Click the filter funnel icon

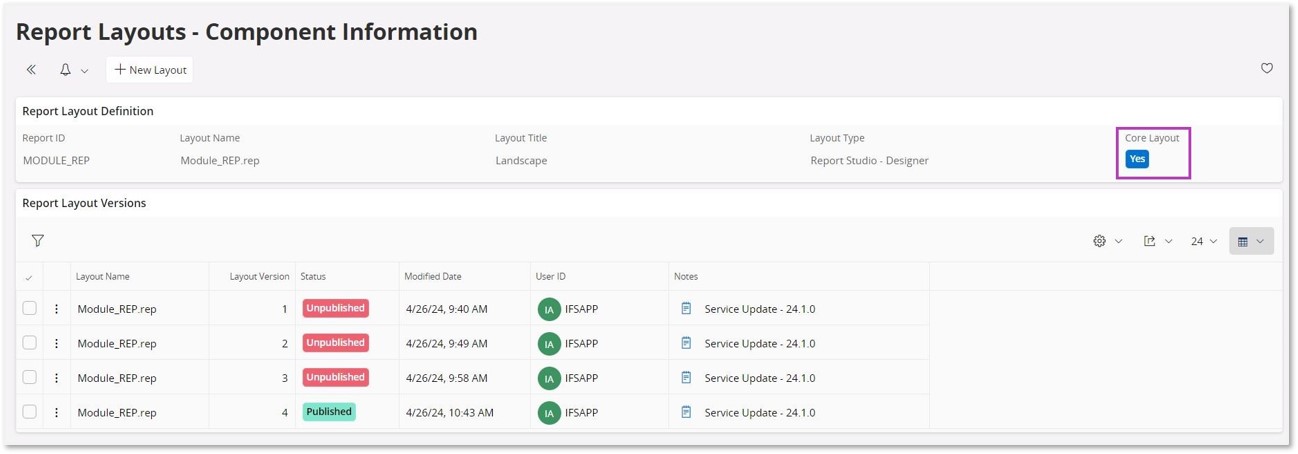[x=38, y=241]
